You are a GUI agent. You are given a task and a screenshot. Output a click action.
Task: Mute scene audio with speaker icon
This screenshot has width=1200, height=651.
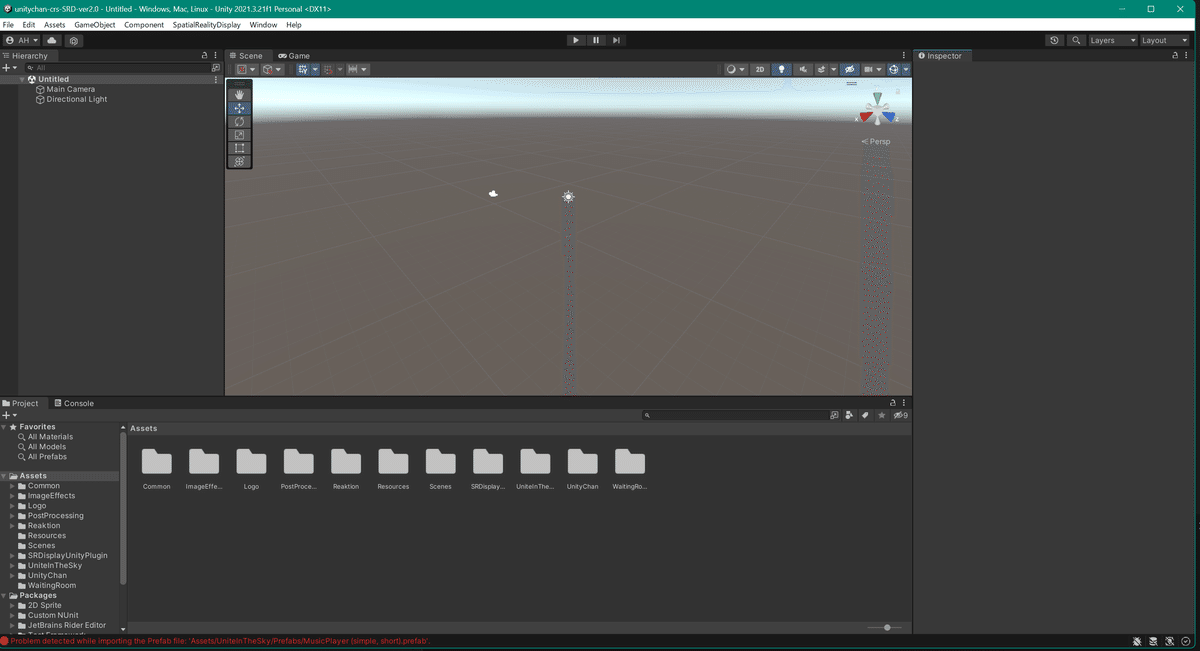(802, 69)
